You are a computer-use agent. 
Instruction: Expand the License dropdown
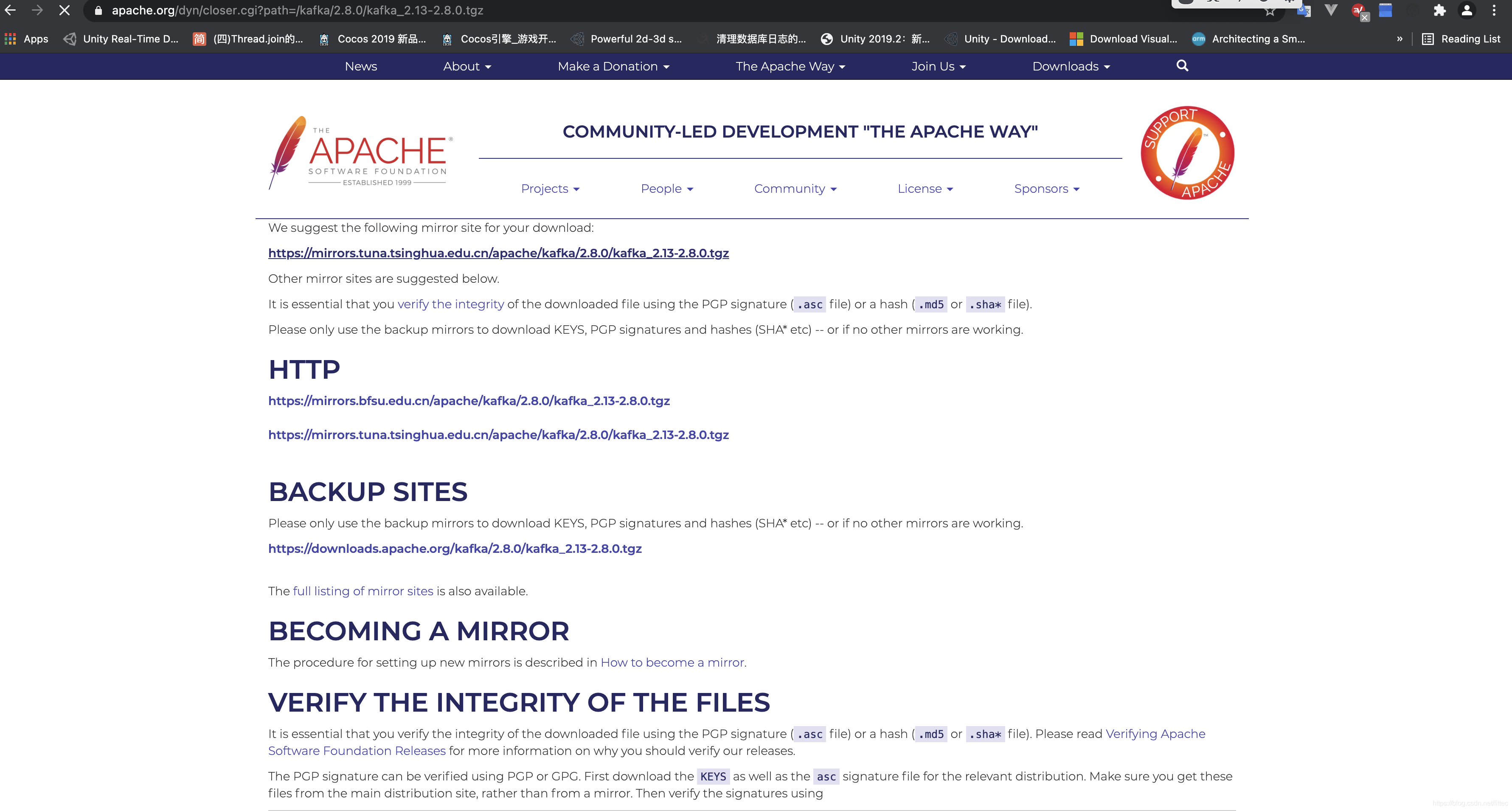click(x=925, y=189)
